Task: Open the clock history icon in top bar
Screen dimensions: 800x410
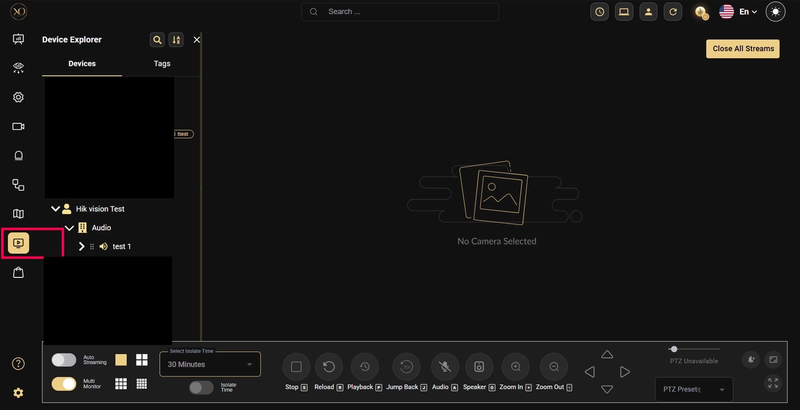Action: [x=599, y=12]
